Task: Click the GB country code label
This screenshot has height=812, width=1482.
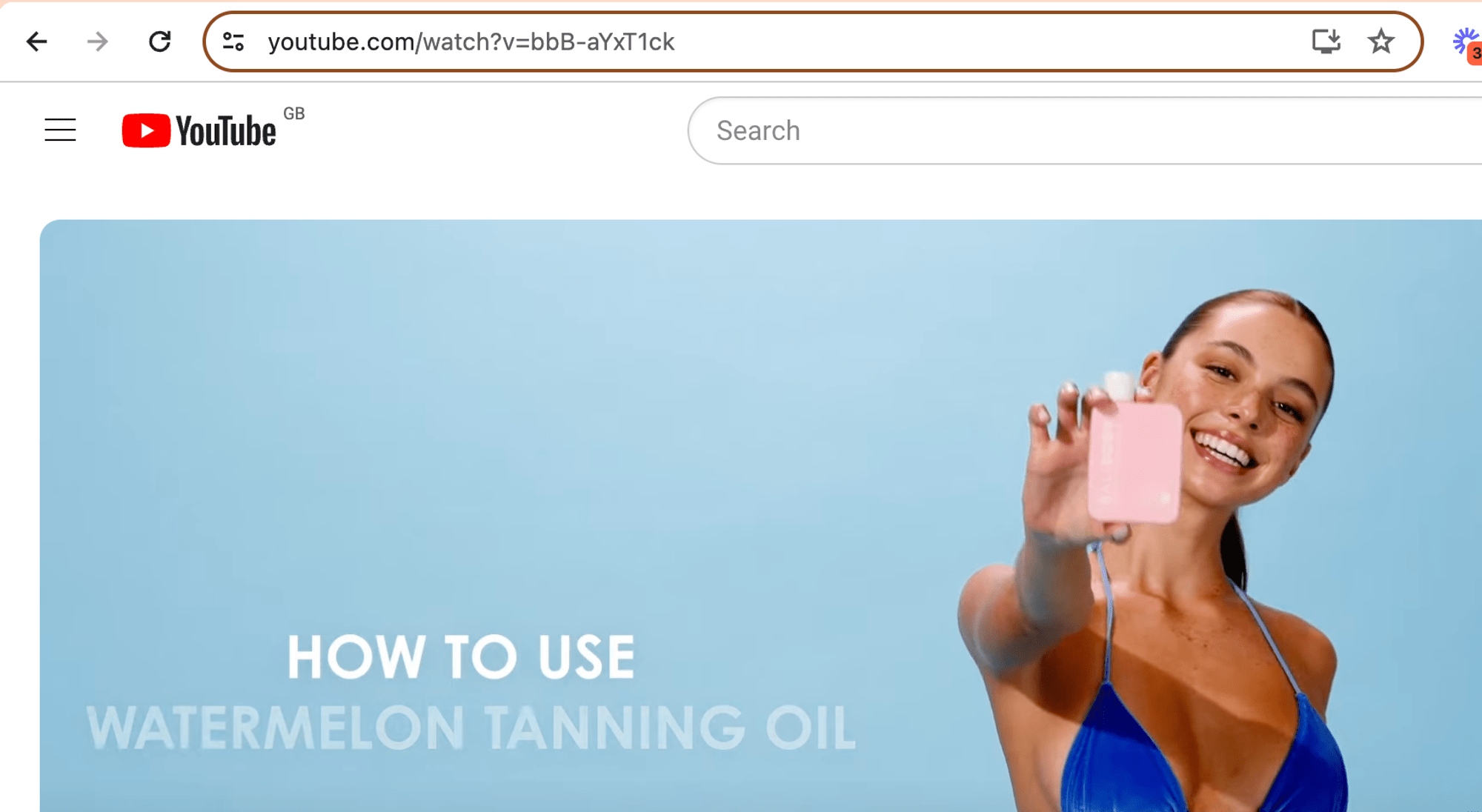Action: (x=294, y=113)
